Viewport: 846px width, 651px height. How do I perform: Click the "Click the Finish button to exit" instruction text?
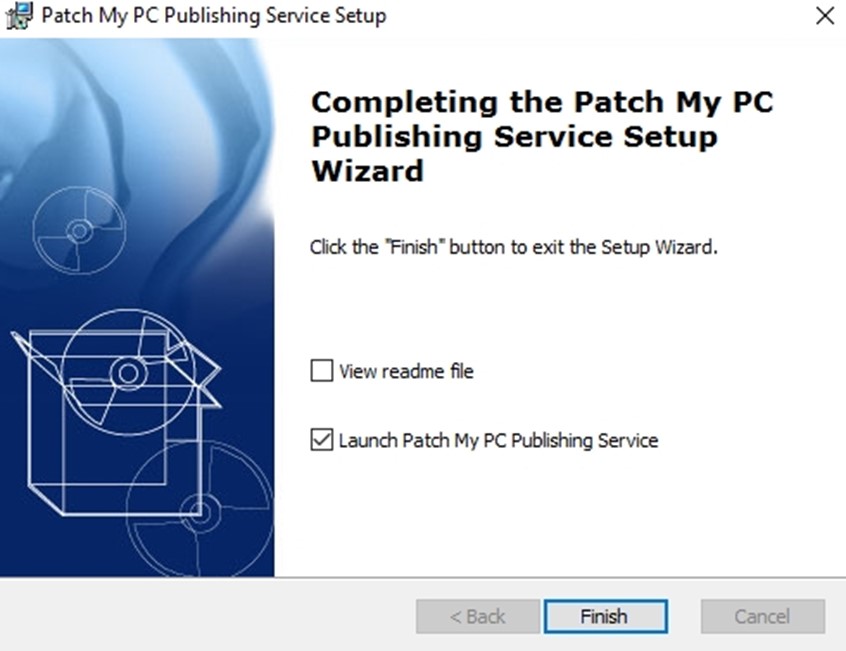[x=514, y=247]
